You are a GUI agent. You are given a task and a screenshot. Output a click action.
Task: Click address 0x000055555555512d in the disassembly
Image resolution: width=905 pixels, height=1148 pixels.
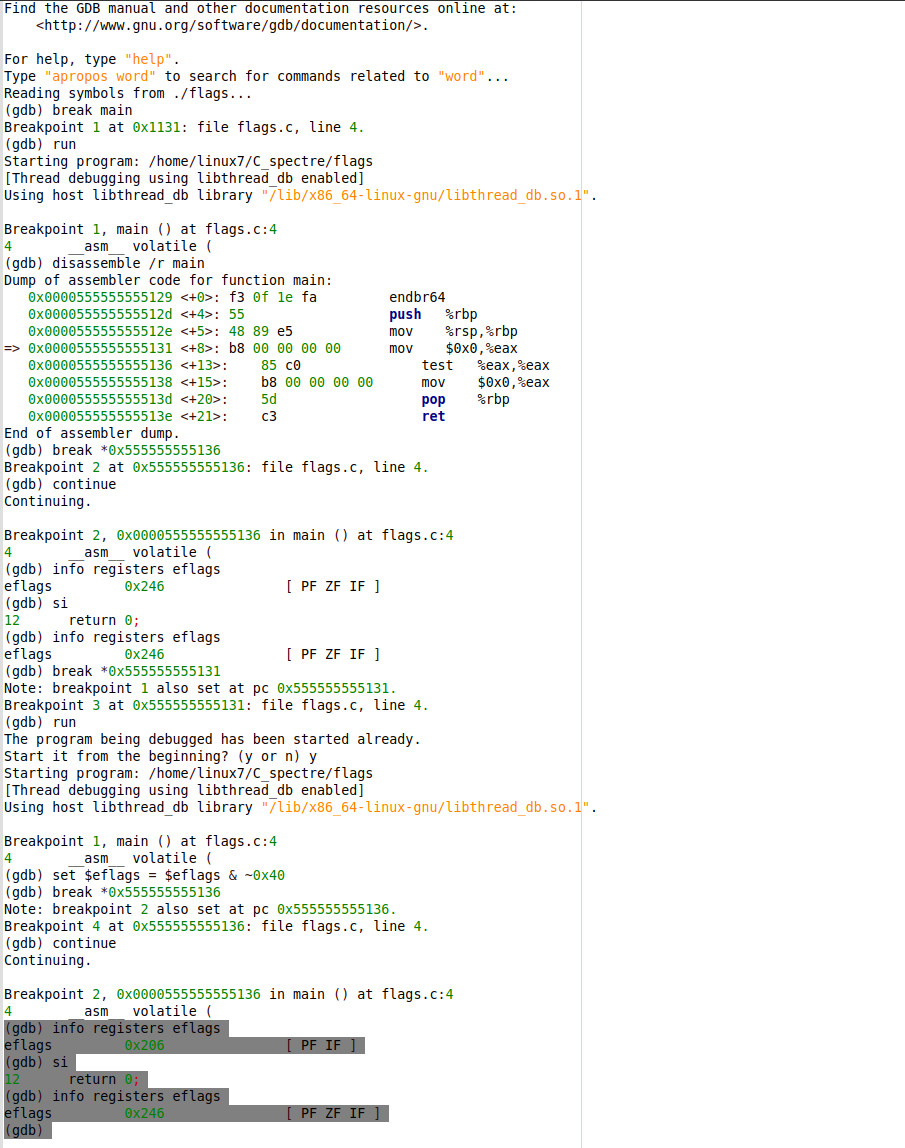pos(100,314)
